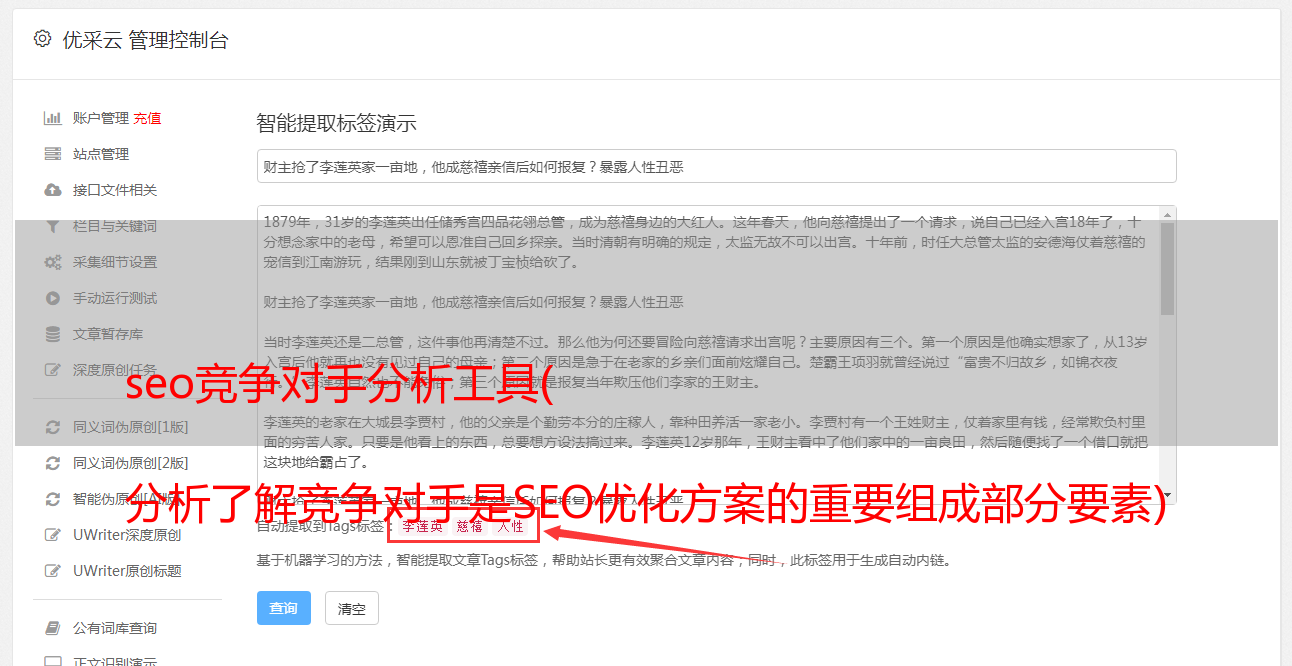Screen dimensions: 1292x666
Task: Click the refresh icon beside 同义词伪原创[1版]
Action: pyautogui.click(x=53, y=427)
